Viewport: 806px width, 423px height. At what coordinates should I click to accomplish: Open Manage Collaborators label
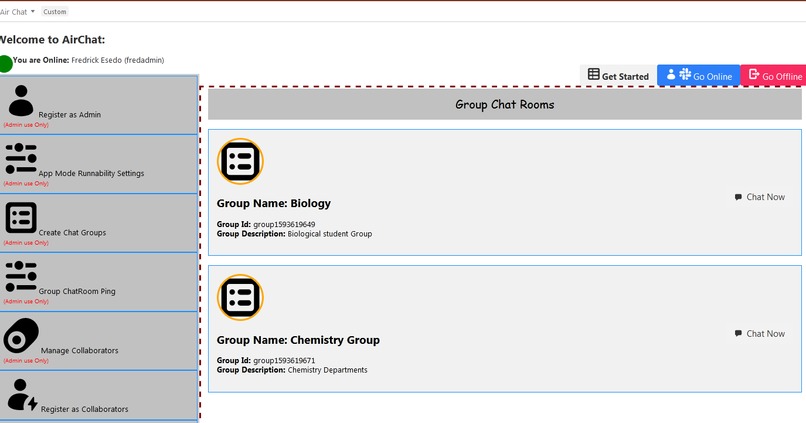pyautogui.click(x=80, y=350)
